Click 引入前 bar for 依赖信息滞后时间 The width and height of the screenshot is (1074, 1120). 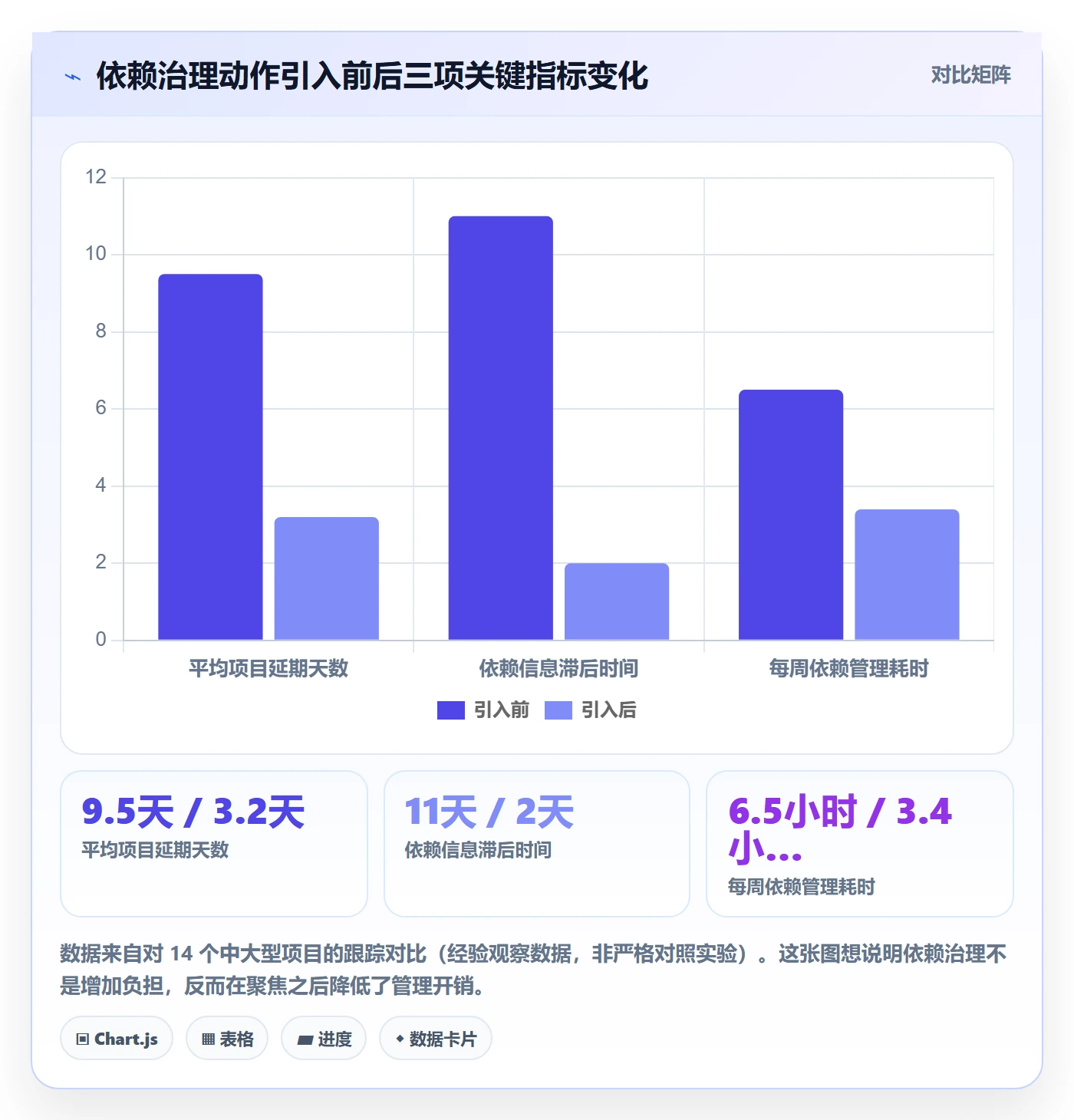tap(501, 428)
